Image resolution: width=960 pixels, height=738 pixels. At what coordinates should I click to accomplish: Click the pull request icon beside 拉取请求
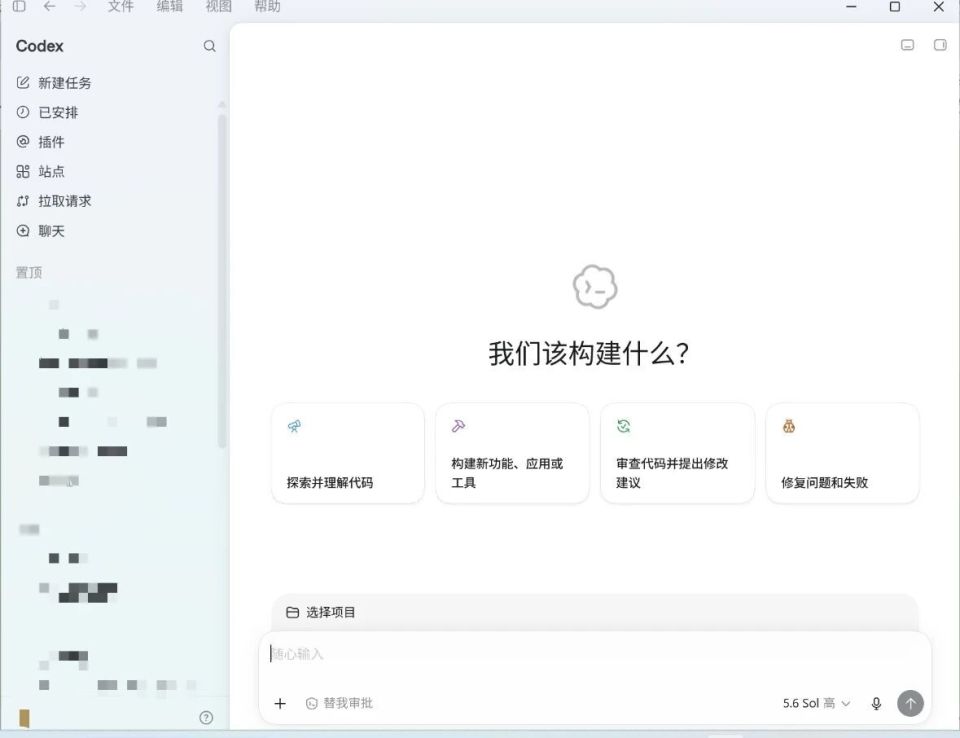click(23, 201)
